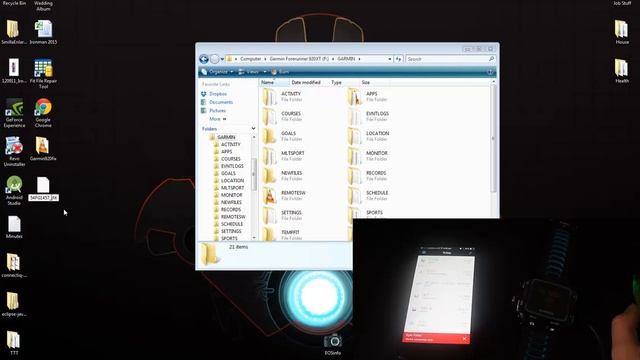Select the Ironman 2015 desktop file

[43, 32]
